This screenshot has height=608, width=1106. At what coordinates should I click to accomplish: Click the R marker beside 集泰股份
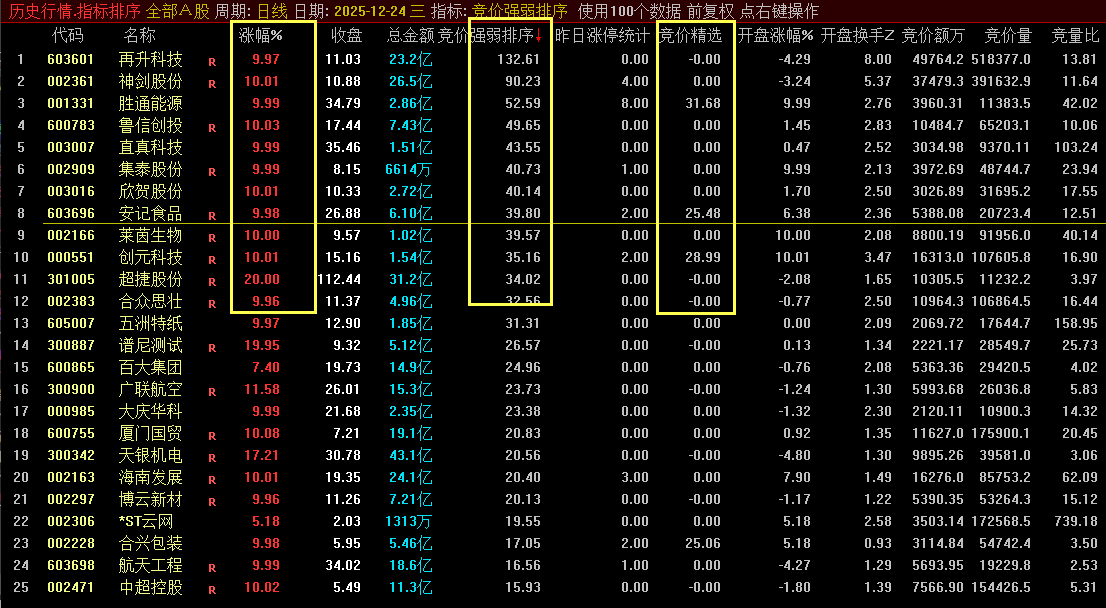[212, 171]
